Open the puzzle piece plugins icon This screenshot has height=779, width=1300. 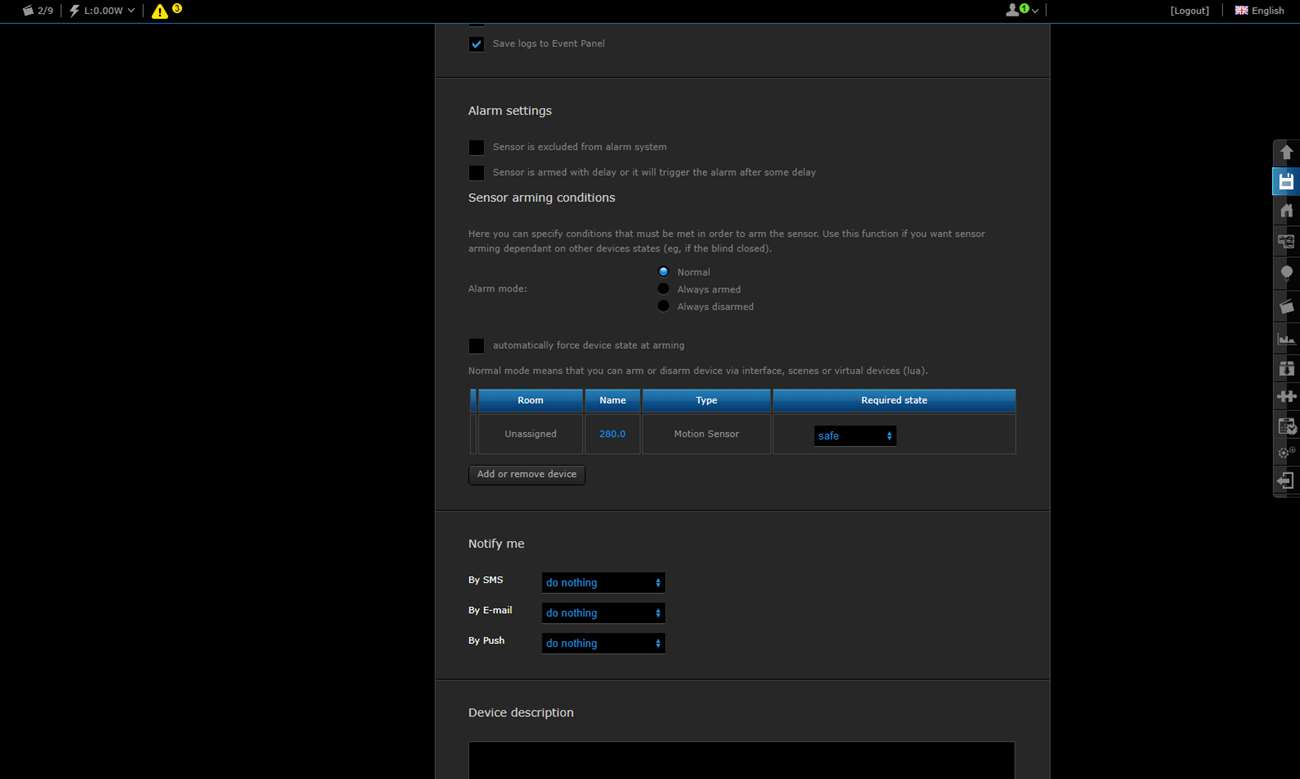(x=1286, y=396)
